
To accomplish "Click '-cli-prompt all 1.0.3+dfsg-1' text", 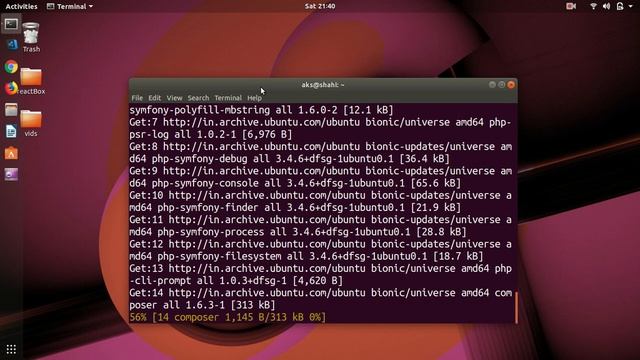I will coord(208,280).
